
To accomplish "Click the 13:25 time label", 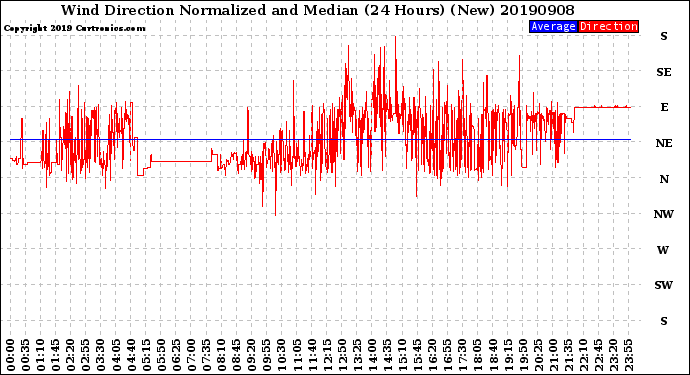I will [x=357, y=355].
